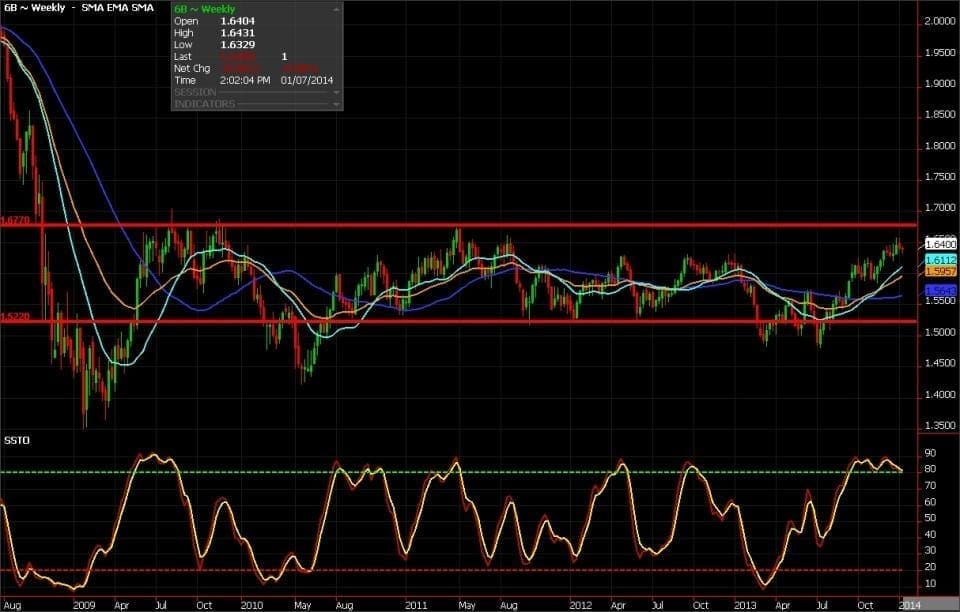The width and height of the screenshot is (960, 612).
Task: Expand the INDICATORS section
Action: [336, 104]
